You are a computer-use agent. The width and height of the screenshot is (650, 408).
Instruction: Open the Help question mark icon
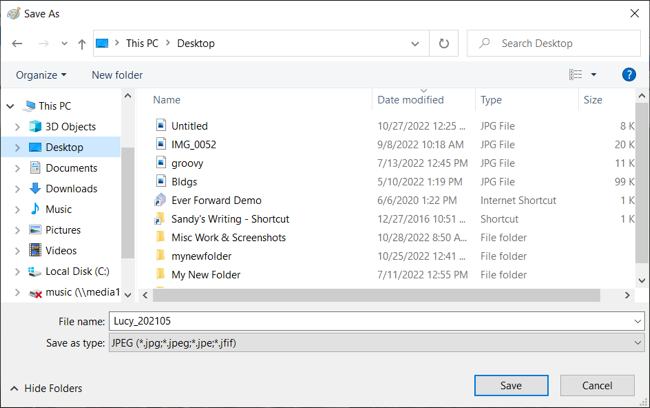[629, 75]
